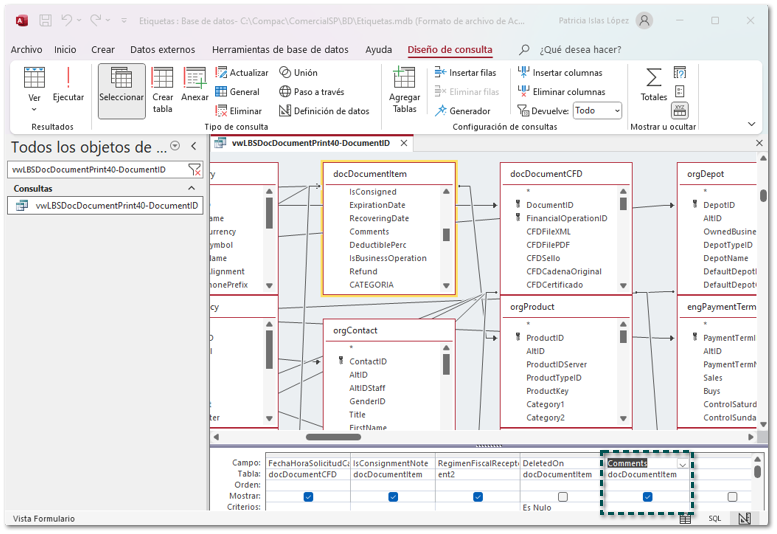Screen dimensions: 777x534
Task: Switch to Herramientas de base de datos tab
Action: point(279,49)
